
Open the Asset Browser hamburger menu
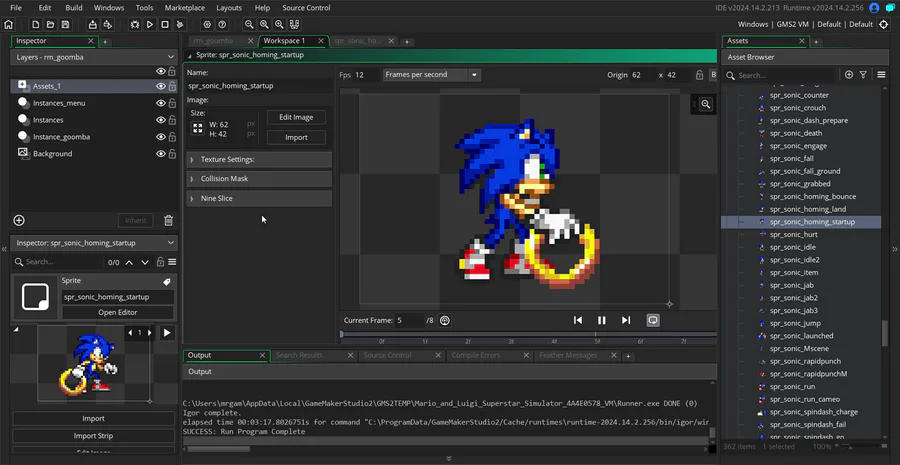pyautogui.click(x=881, y=75)
